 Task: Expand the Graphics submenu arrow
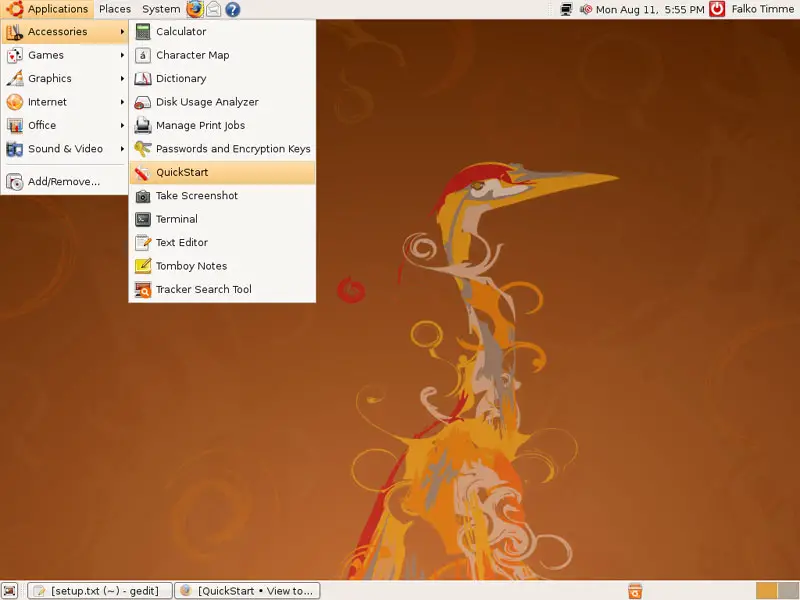[x=122, y=79]
